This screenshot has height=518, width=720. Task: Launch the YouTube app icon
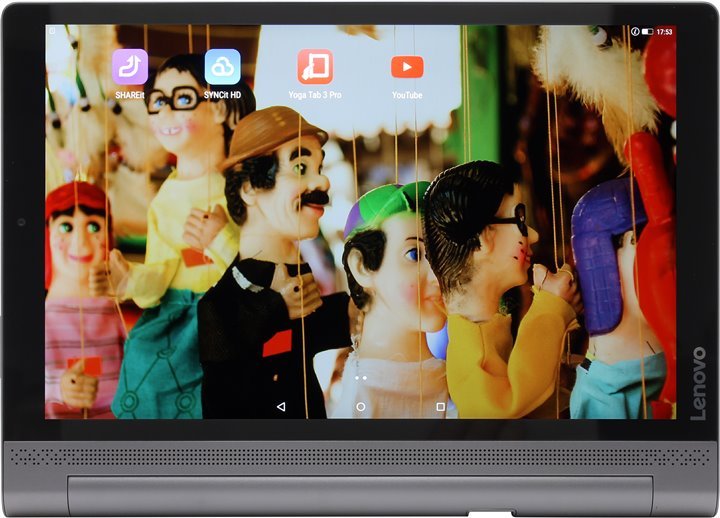(407, 67)
